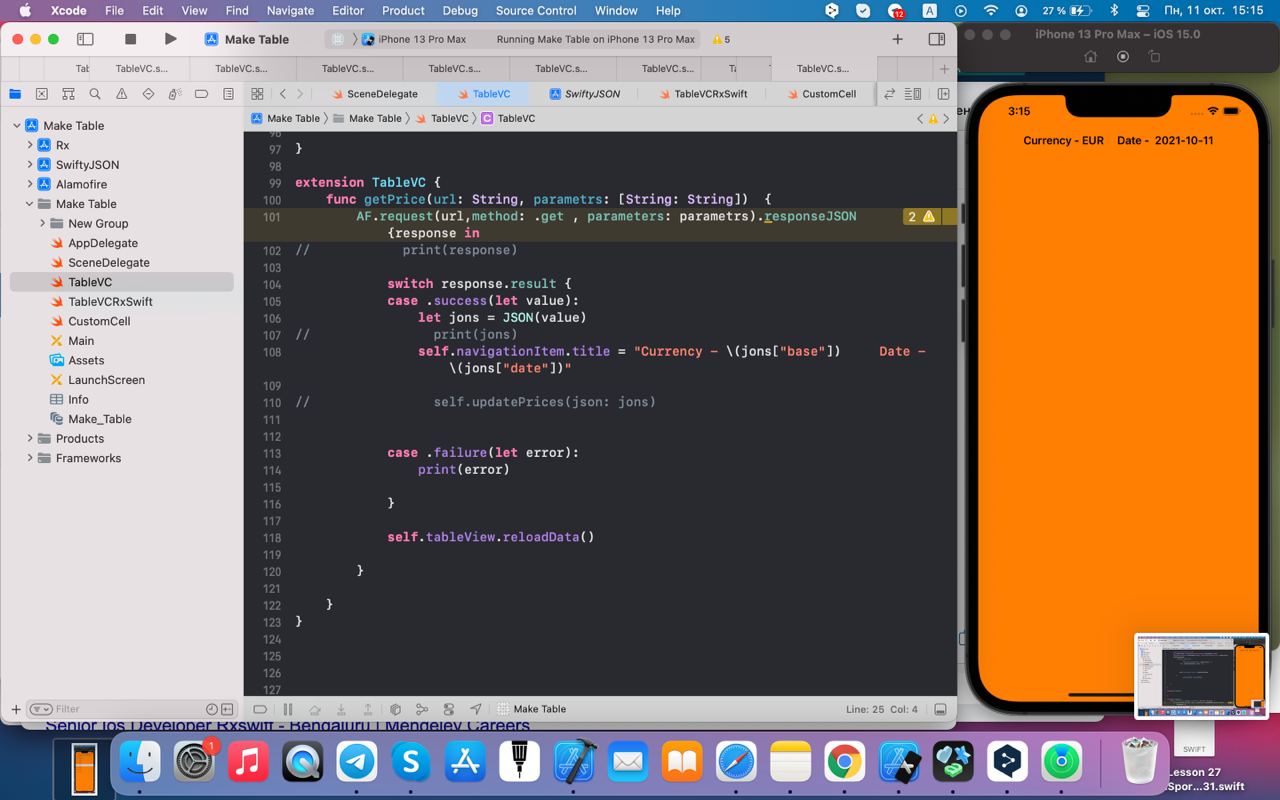This screenshot has width=1280, height=800.
Task: Click the Run play button
Action: (x=170, y=39)
